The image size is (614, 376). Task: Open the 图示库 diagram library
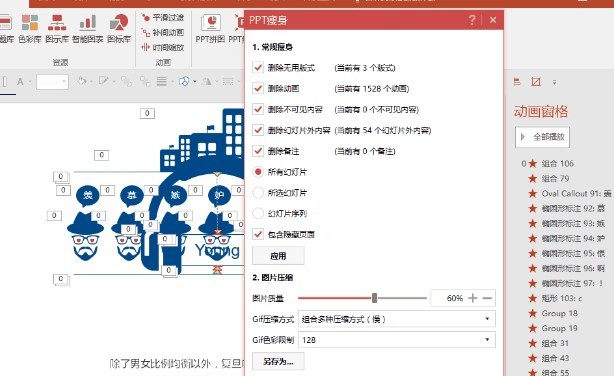(x=57, y=28)
